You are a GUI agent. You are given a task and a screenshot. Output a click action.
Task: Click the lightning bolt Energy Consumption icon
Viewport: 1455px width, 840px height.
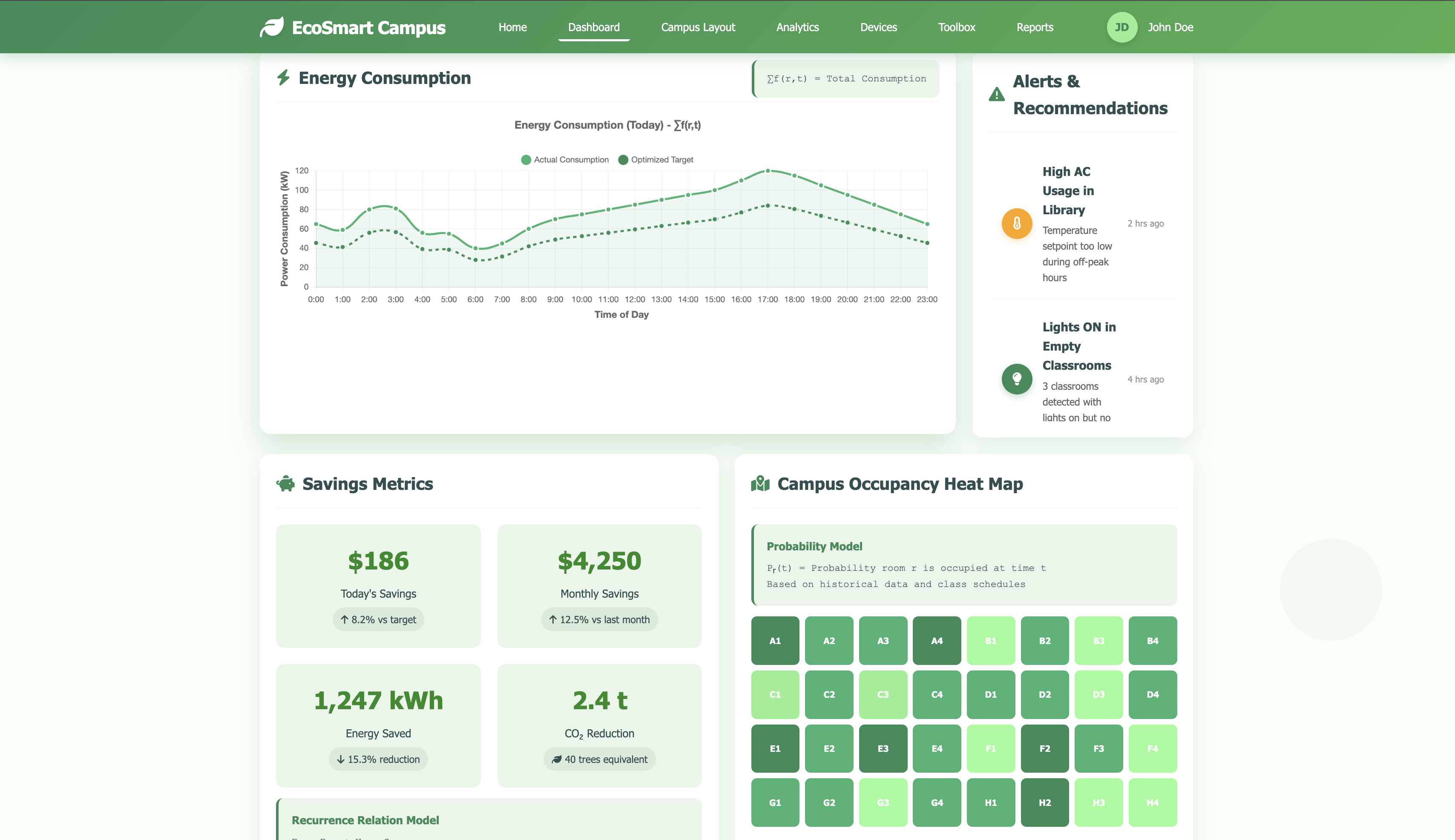(283, 78)
